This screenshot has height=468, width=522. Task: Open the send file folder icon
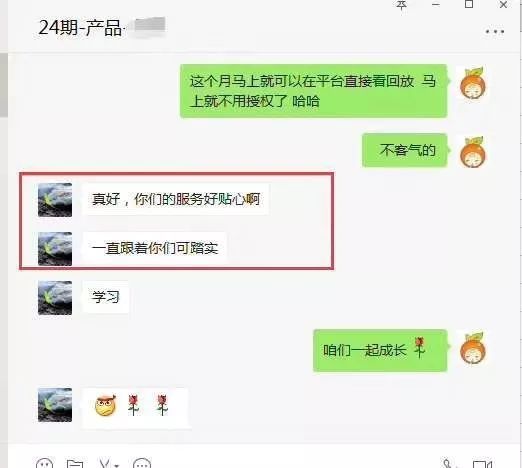click(75, 464)
